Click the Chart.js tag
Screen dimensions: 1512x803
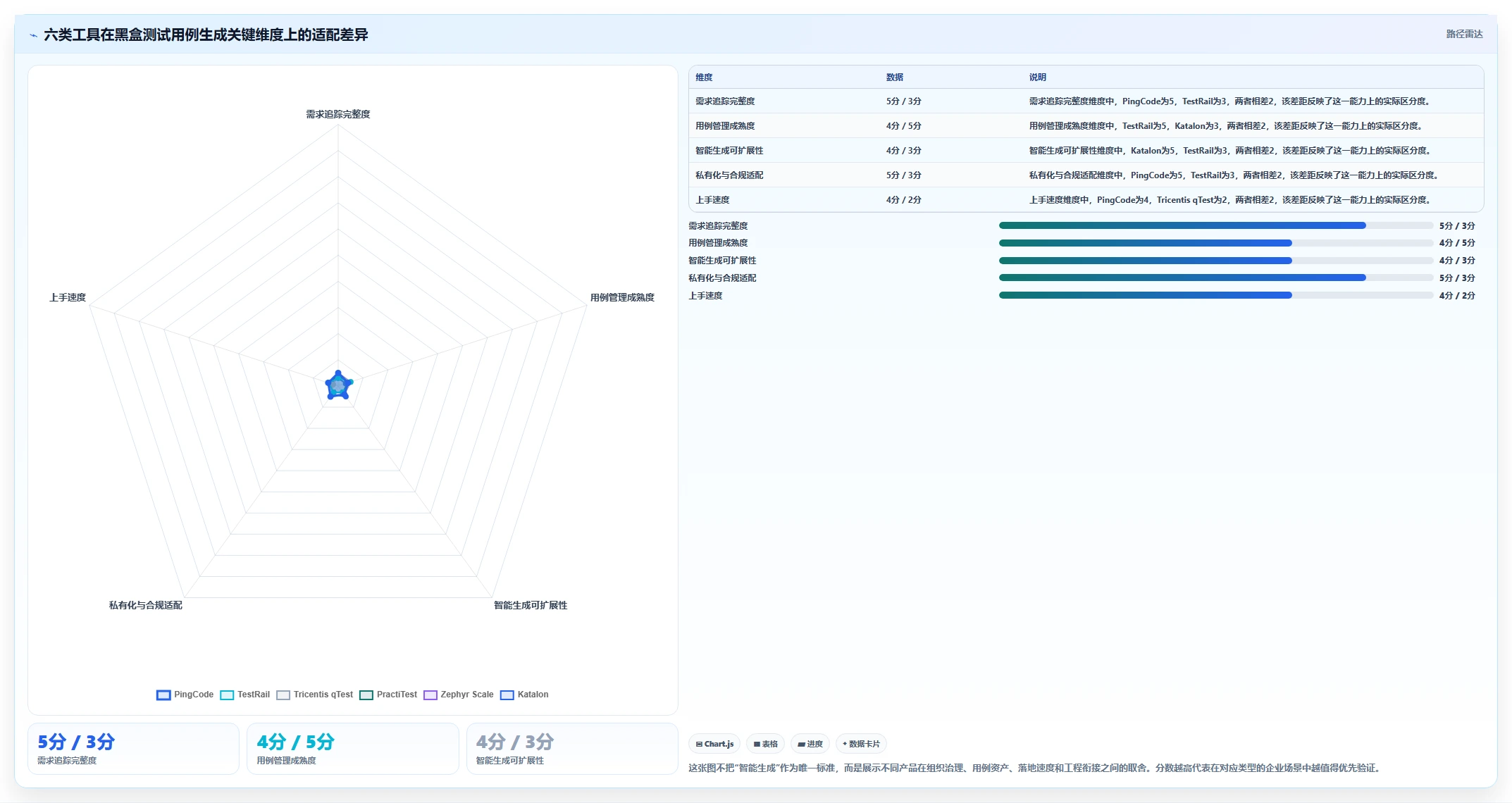coord(714,744)
